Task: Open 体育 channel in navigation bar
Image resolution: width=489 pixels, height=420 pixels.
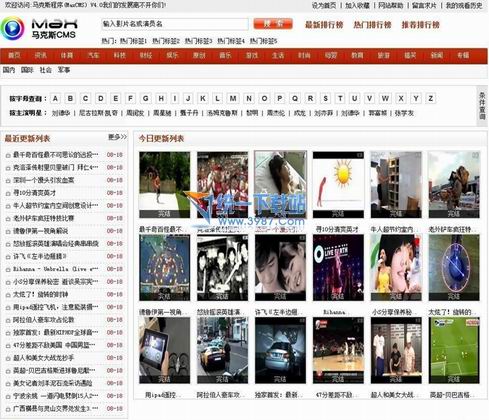Action: (67, 55)
